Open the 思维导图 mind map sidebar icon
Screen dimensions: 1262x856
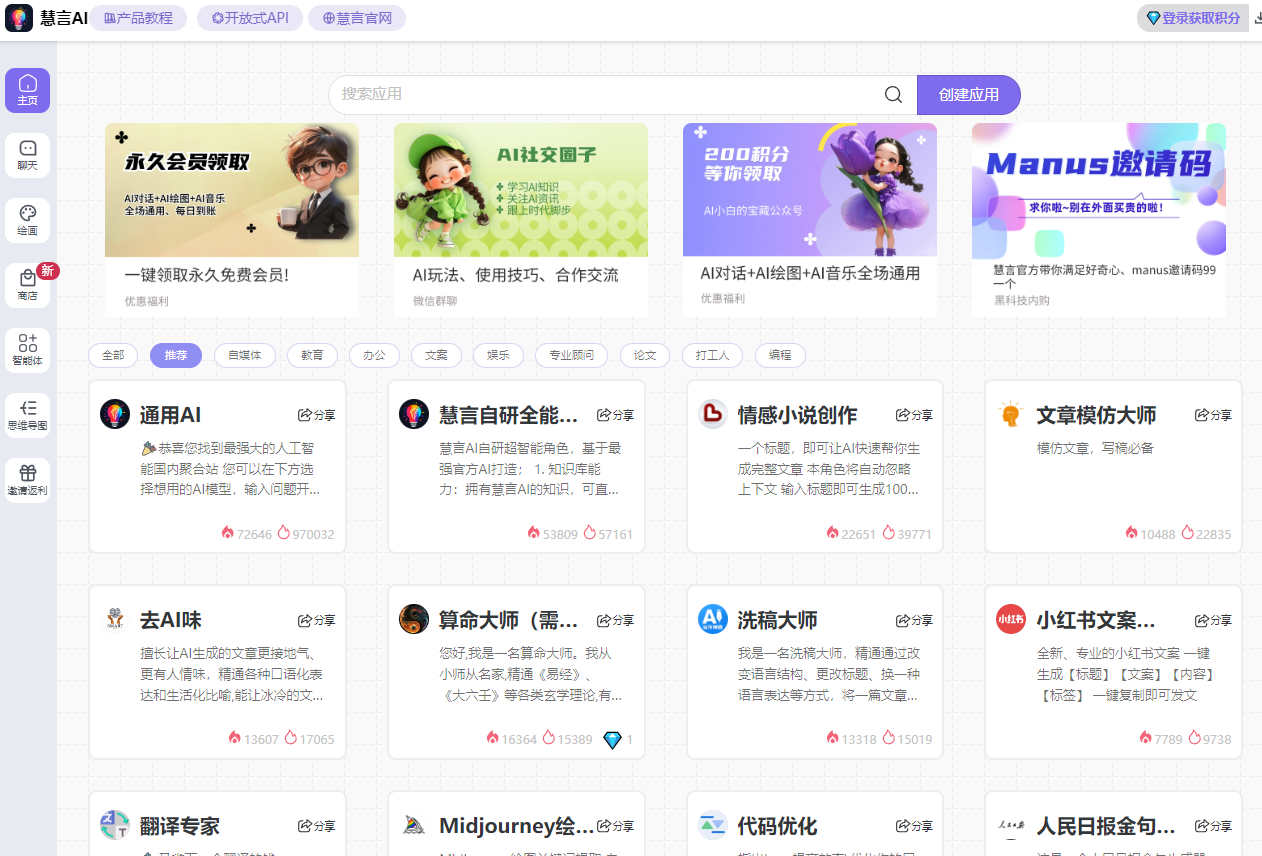[27, 414]
